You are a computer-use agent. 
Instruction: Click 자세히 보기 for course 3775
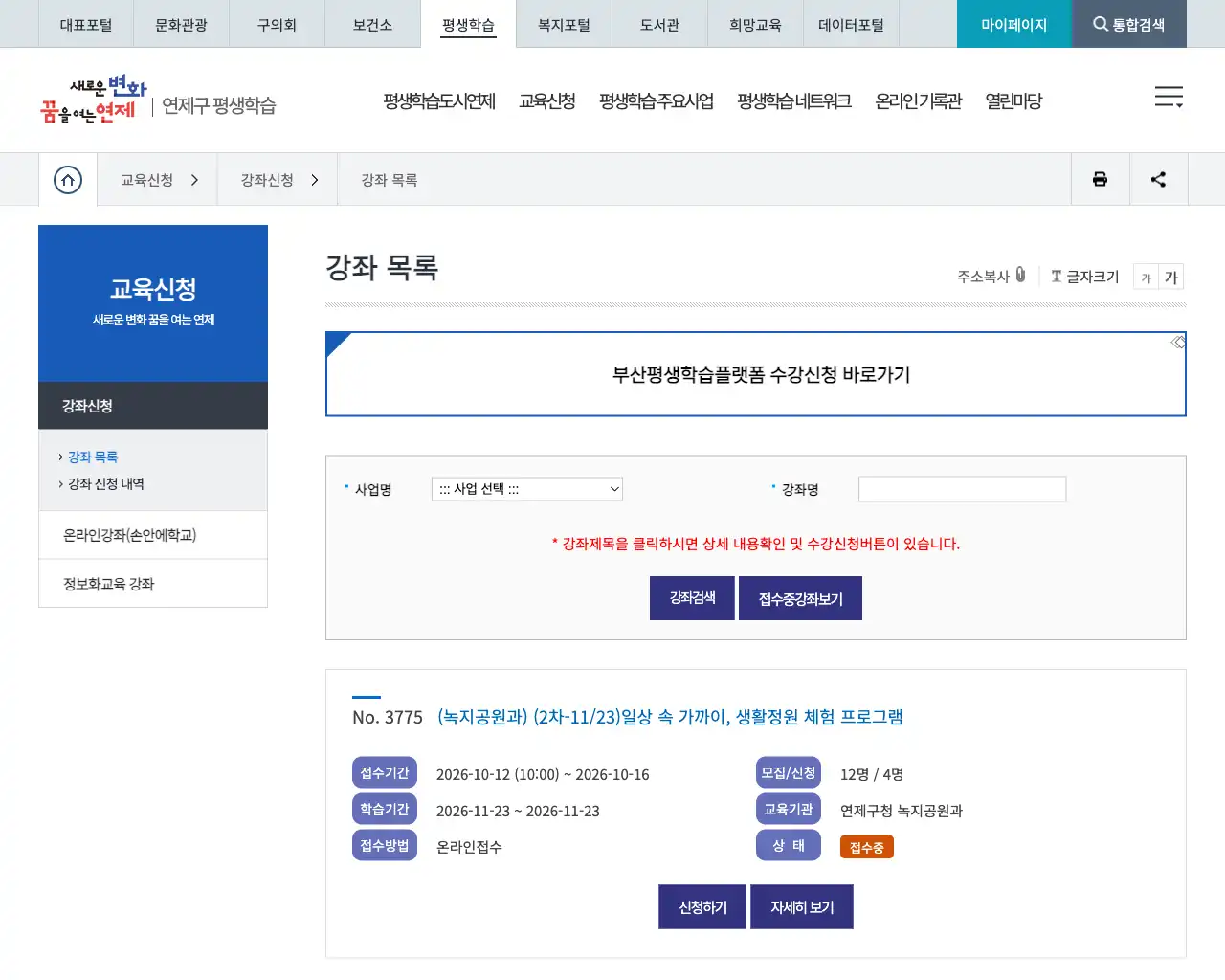(x=802, y=906)
